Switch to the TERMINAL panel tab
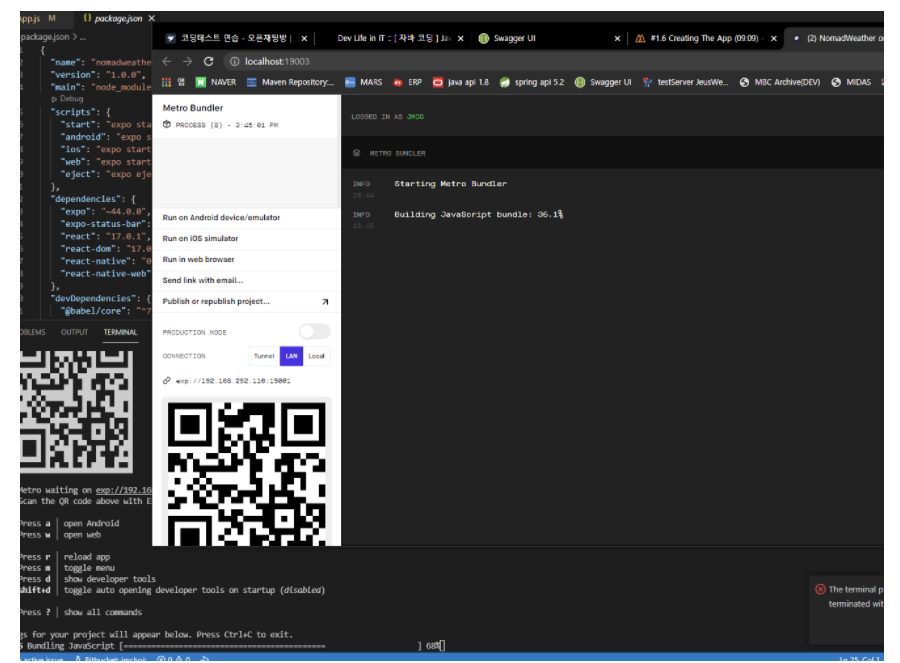Viewport: 900px width, 663px height. coord(121,332)
